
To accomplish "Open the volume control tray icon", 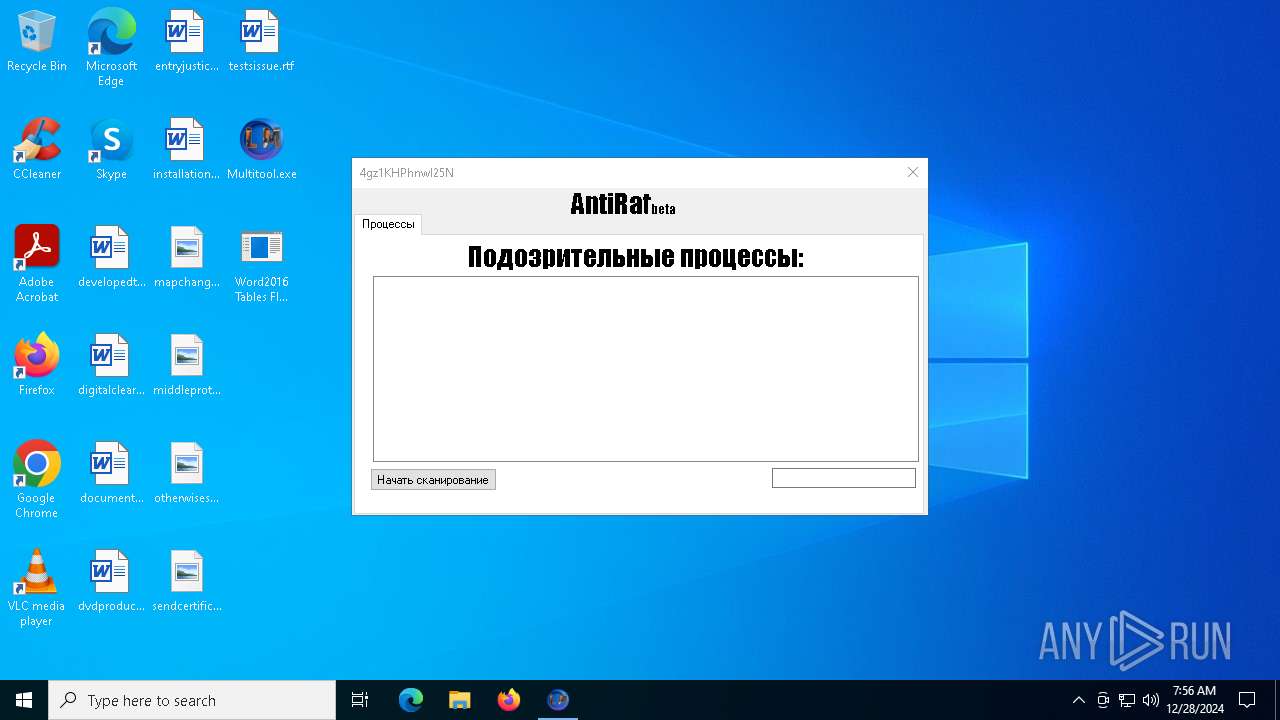I will coord(1151,700).
